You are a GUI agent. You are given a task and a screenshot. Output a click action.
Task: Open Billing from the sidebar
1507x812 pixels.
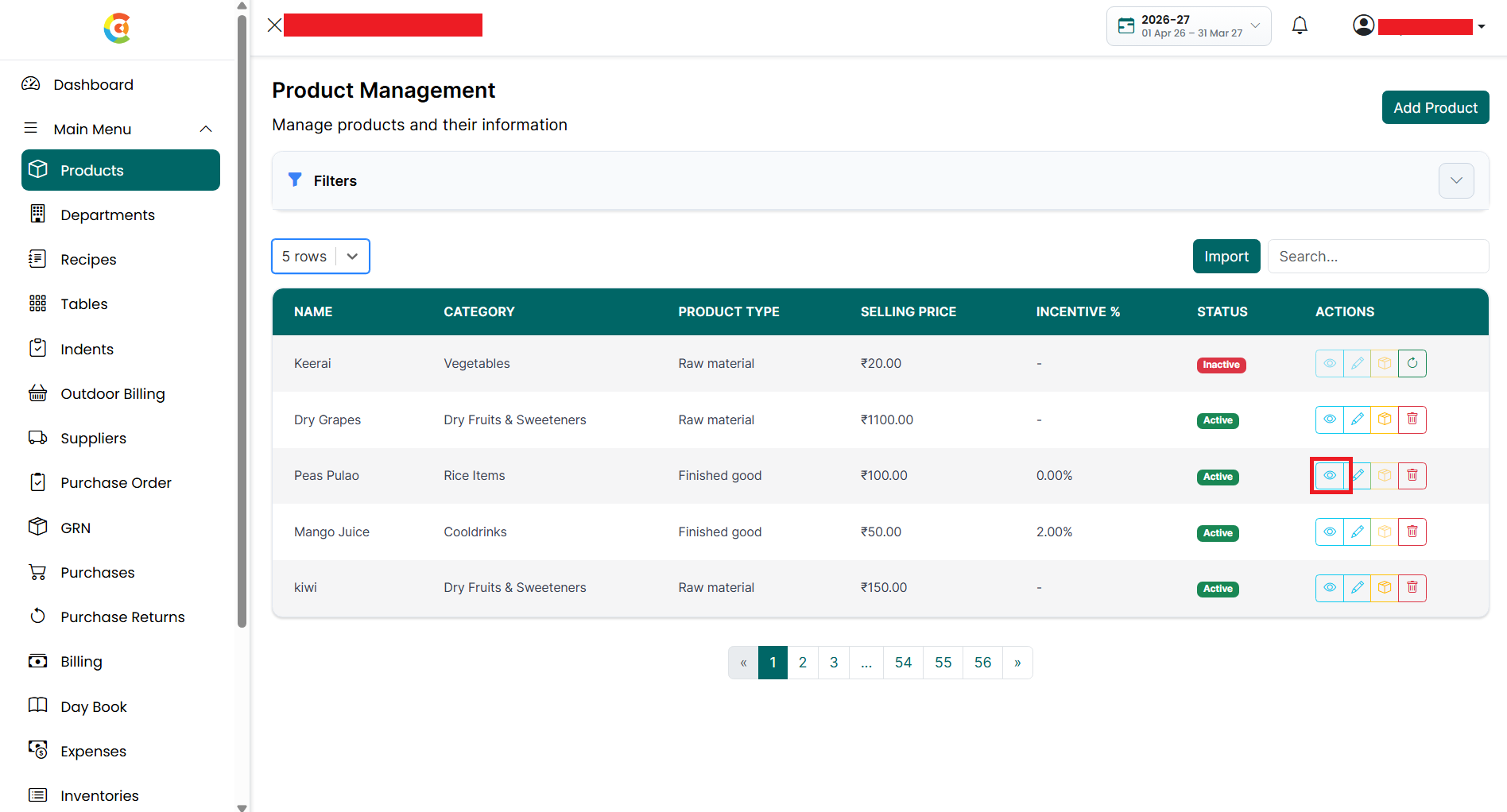click(121, 662)
